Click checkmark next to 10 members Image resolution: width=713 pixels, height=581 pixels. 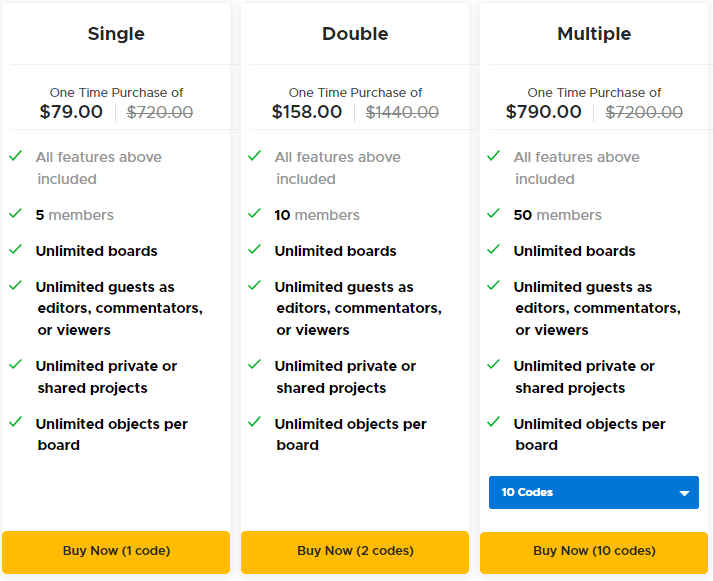click(255, 214)
